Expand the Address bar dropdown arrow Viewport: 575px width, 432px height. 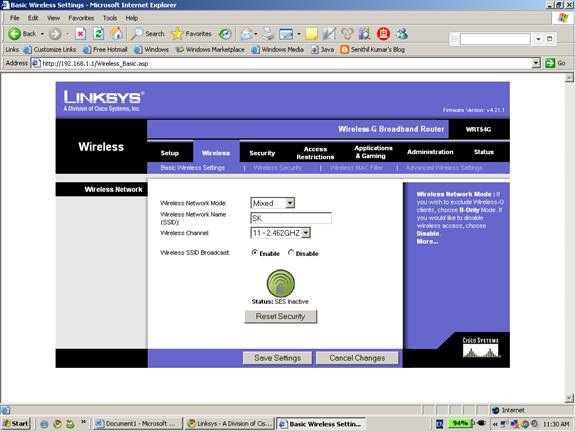tap(536, 63)
